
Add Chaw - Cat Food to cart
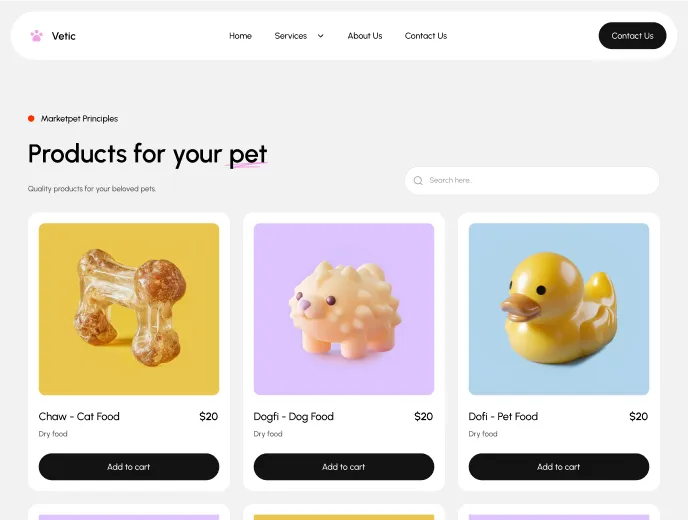pos(129,466)
